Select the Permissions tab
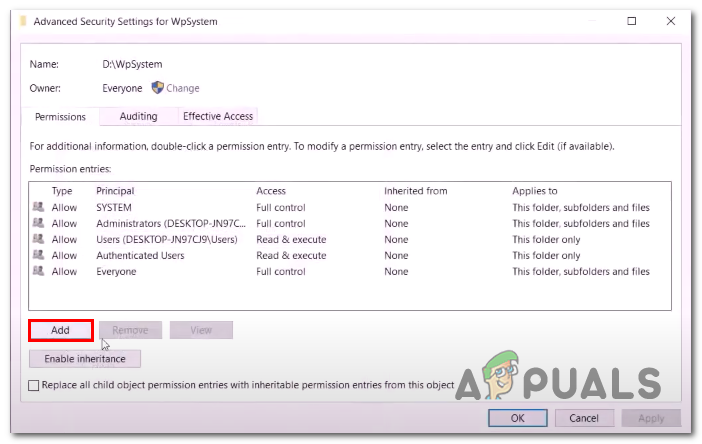This screenshot has height=444, width=702. click(60, 117)
